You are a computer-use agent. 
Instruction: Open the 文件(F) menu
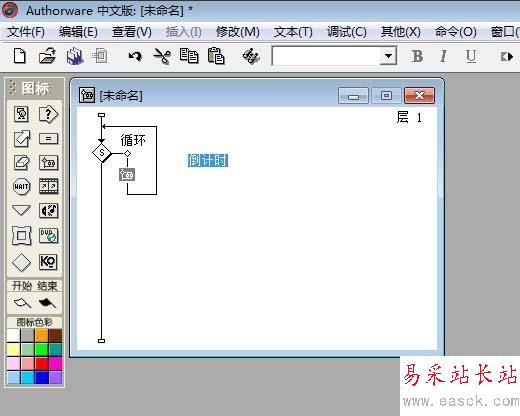pyautogui.click(x=26, y=32)
